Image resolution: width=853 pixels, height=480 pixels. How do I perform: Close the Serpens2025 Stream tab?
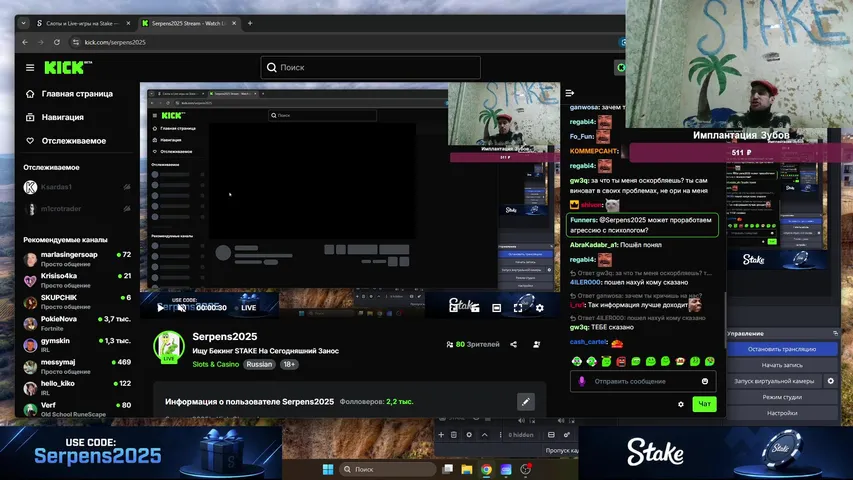234,23
